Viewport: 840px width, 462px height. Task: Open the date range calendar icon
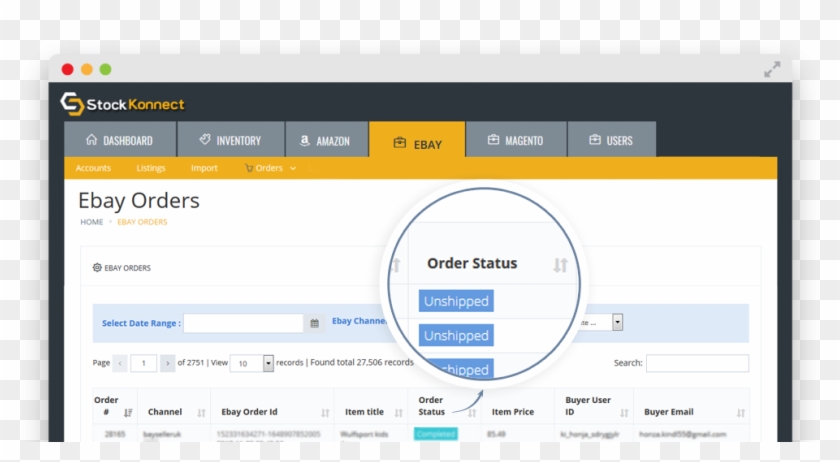(x=314, y=323)
